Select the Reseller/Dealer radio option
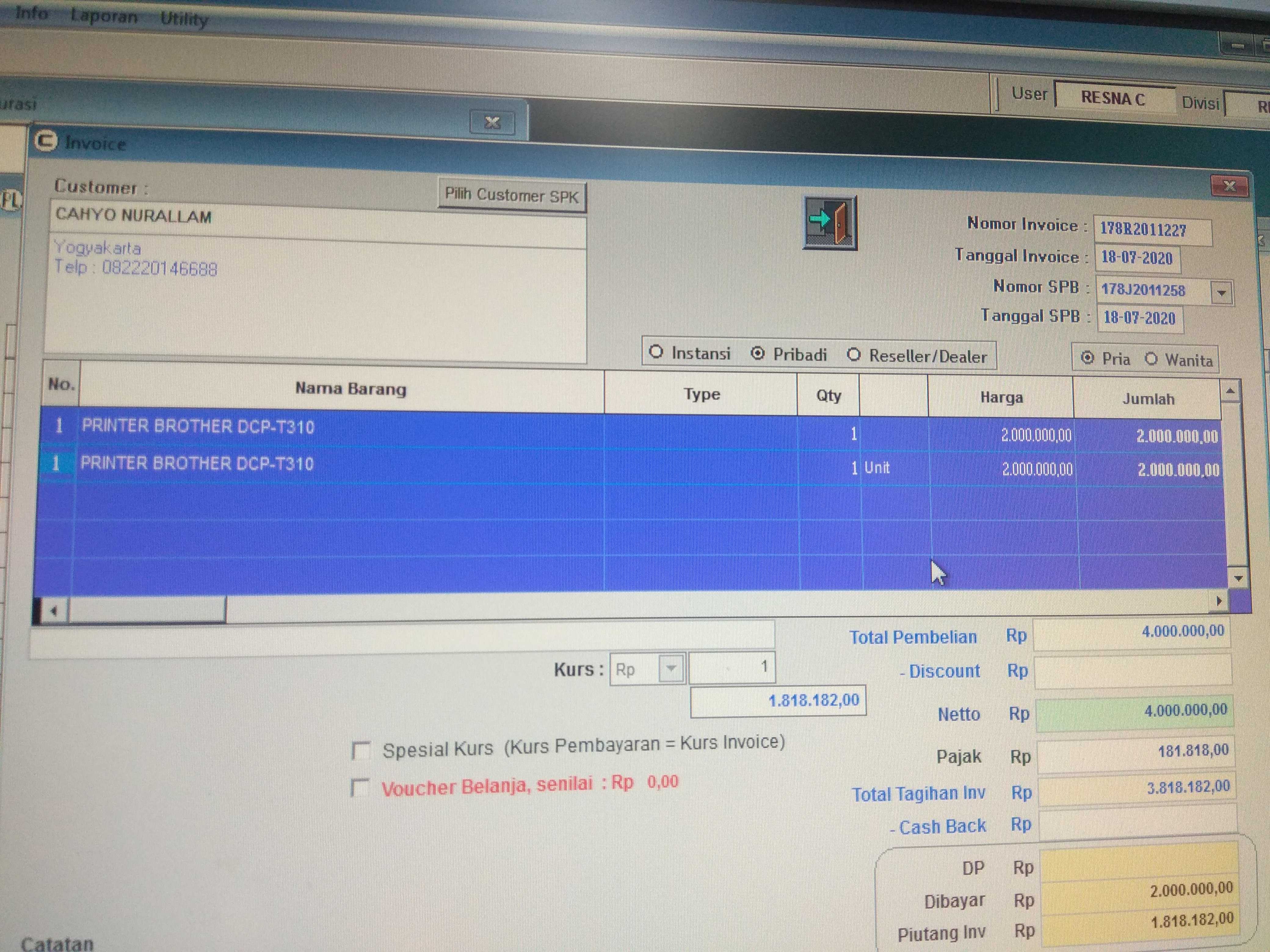The height and width of the screenshot is (952, 1270). coord(854,355)
